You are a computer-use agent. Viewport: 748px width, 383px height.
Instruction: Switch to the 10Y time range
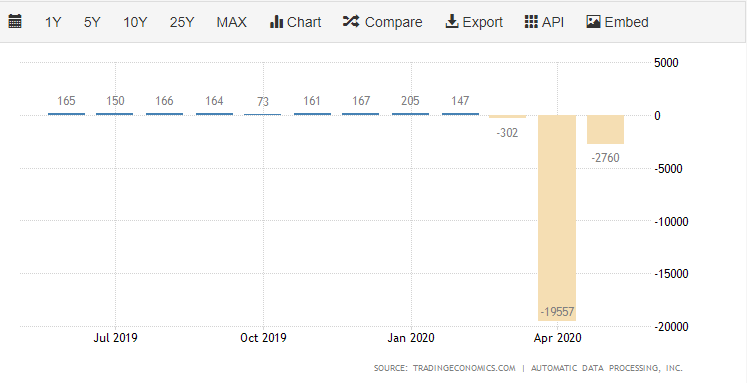(135, 22)
